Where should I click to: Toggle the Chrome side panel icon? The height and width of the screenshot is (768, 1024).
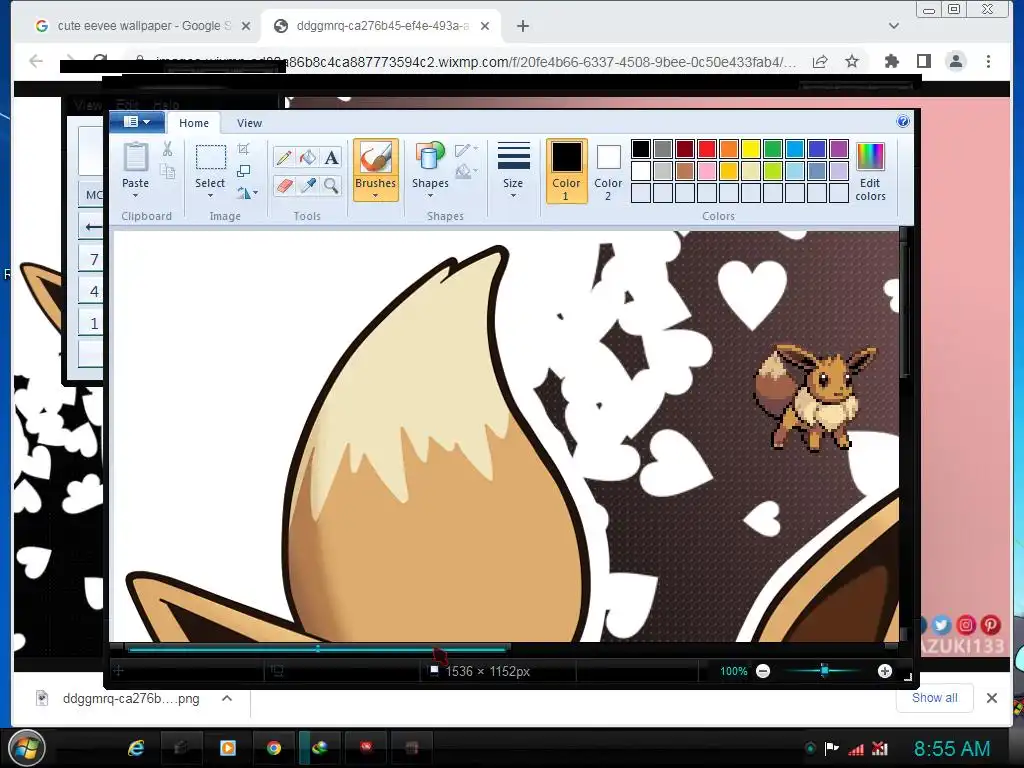tap(923, 61)
